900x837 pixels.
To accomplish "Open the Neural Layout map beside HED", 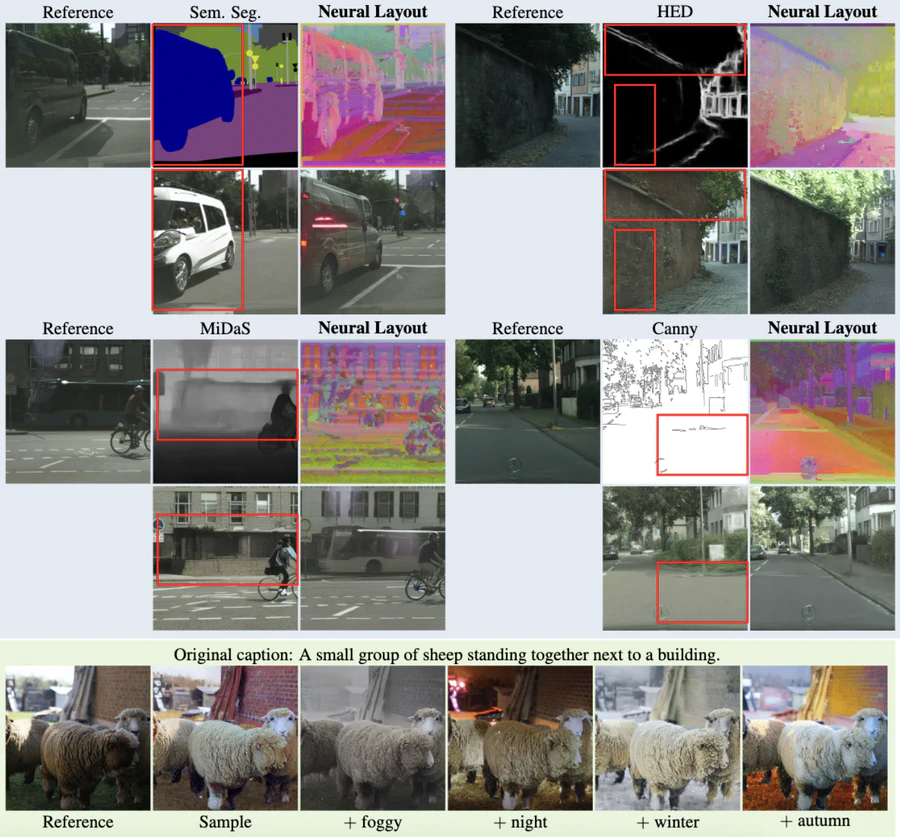I will click(x=822, y=93).
